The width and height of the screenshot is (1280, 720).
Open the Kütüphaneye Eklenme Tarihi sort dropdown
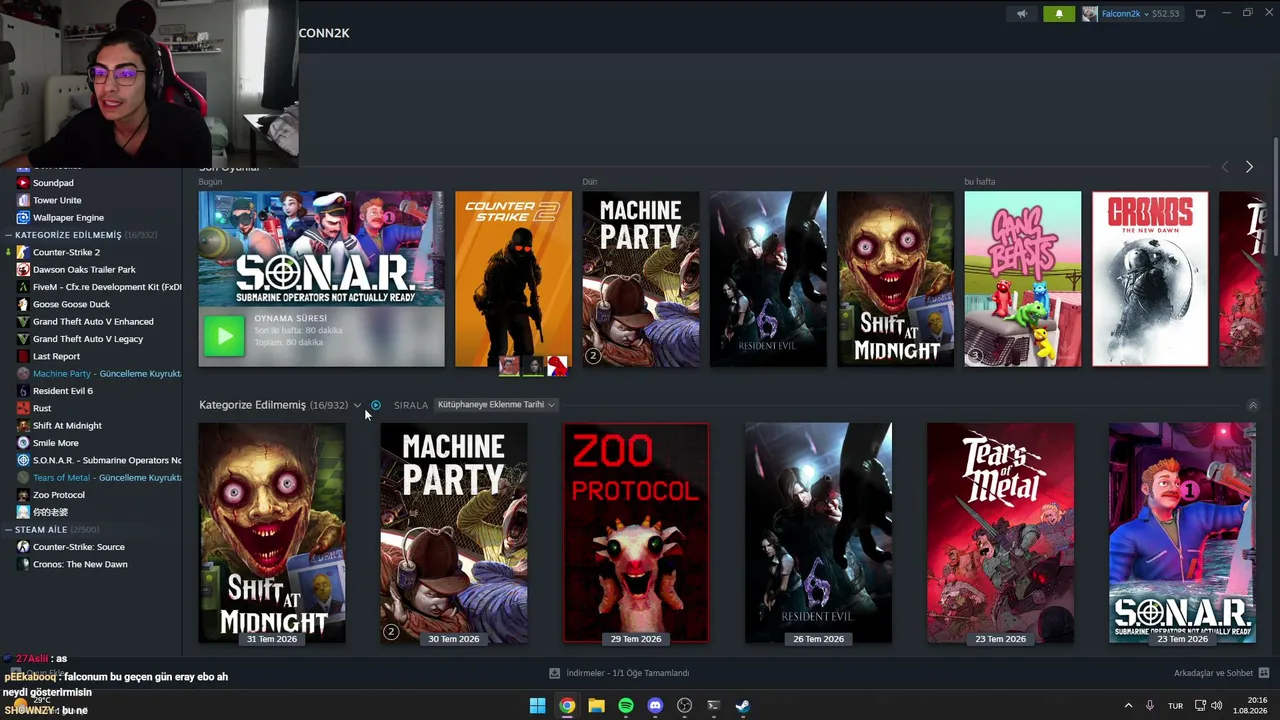coord(496,405)
